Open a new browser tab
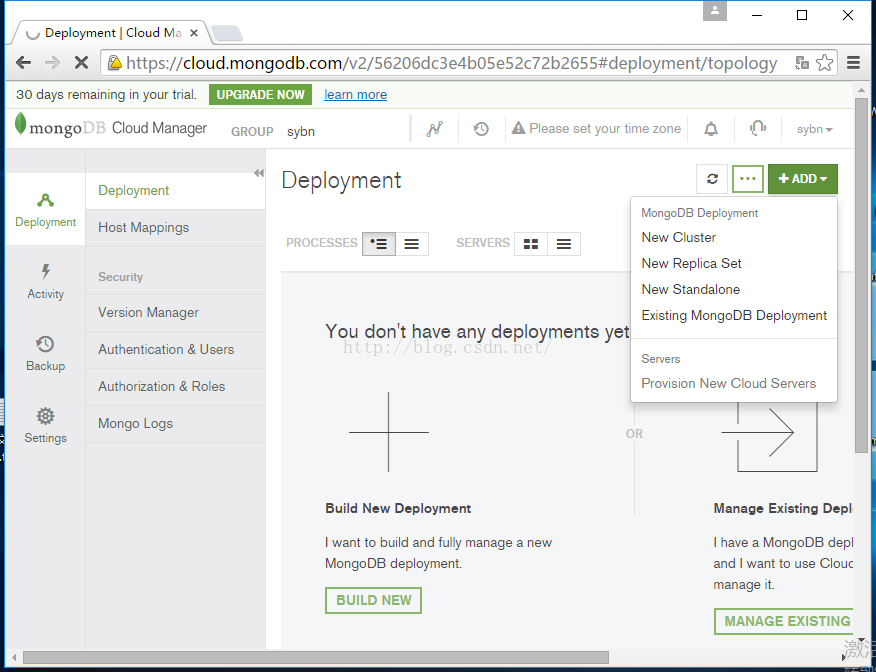This screenshot has width=876, height=672. pyautogui.click(x=227, y=33)
